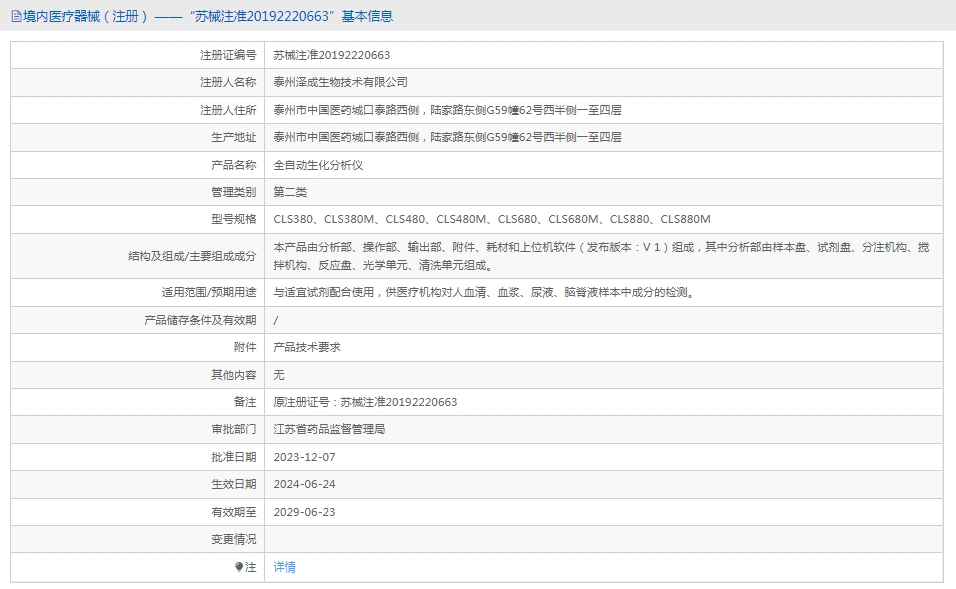Click the 有效期至 label
The width and height of the screenshot is (956, 589).
pyautogui.click(x=234, y=512)
